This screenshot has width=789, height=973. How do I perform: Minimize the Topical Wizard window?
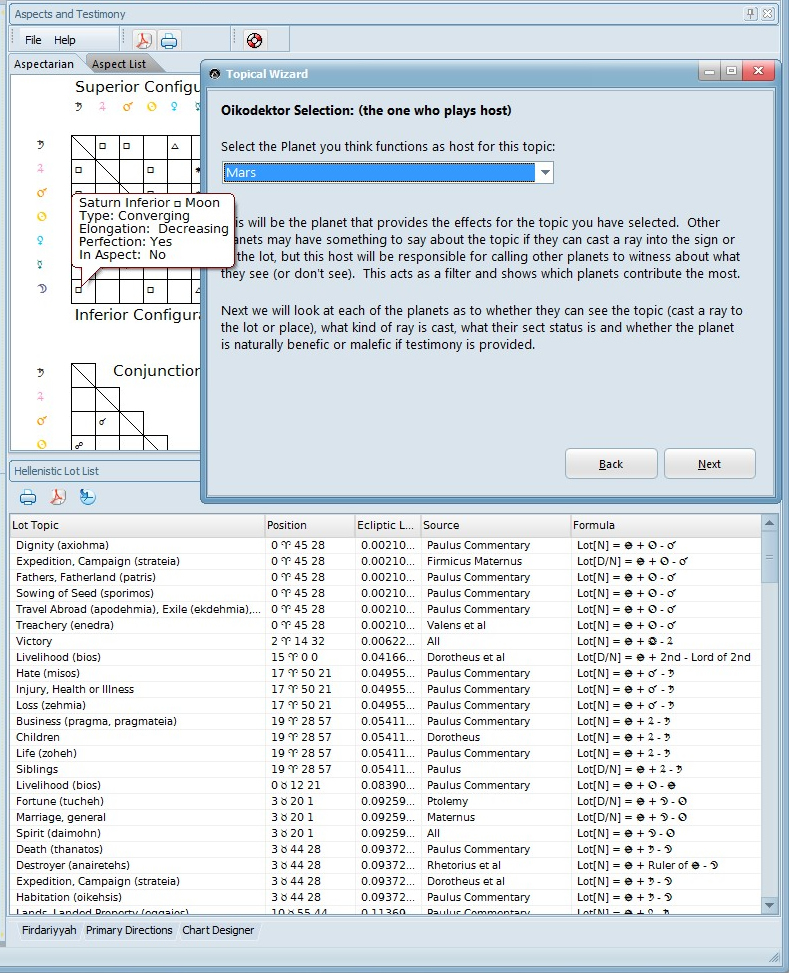point(709,71)
